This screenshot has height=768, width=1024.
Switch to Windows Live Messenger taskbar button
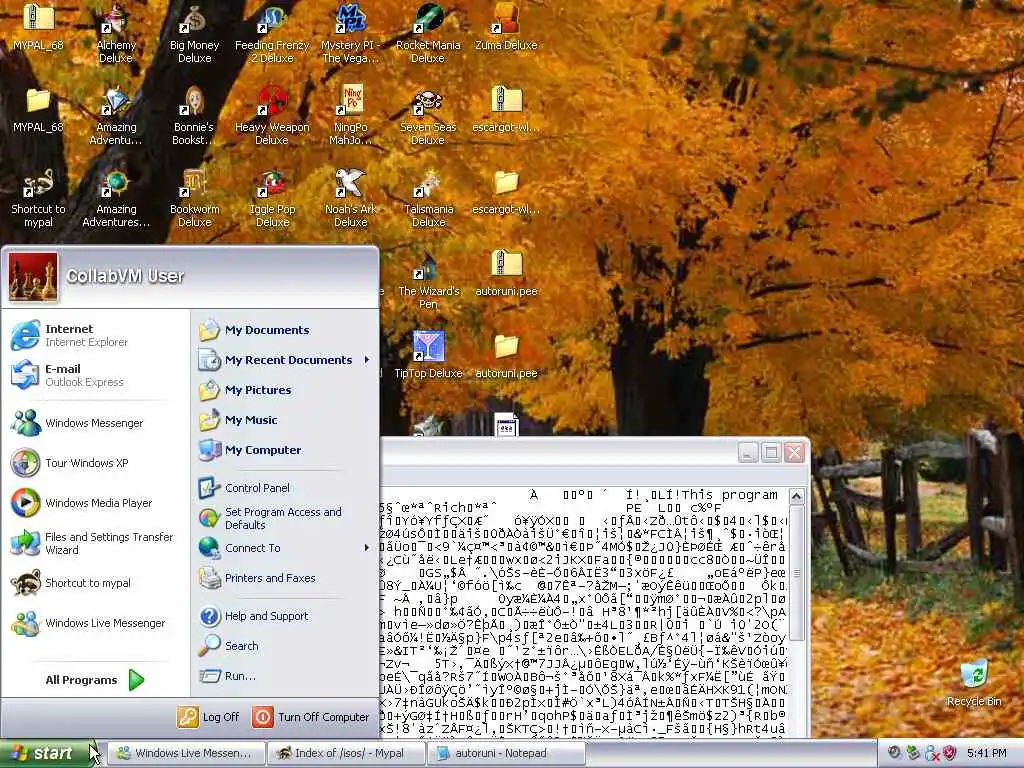pyautogui.click(x=186, y=754)
